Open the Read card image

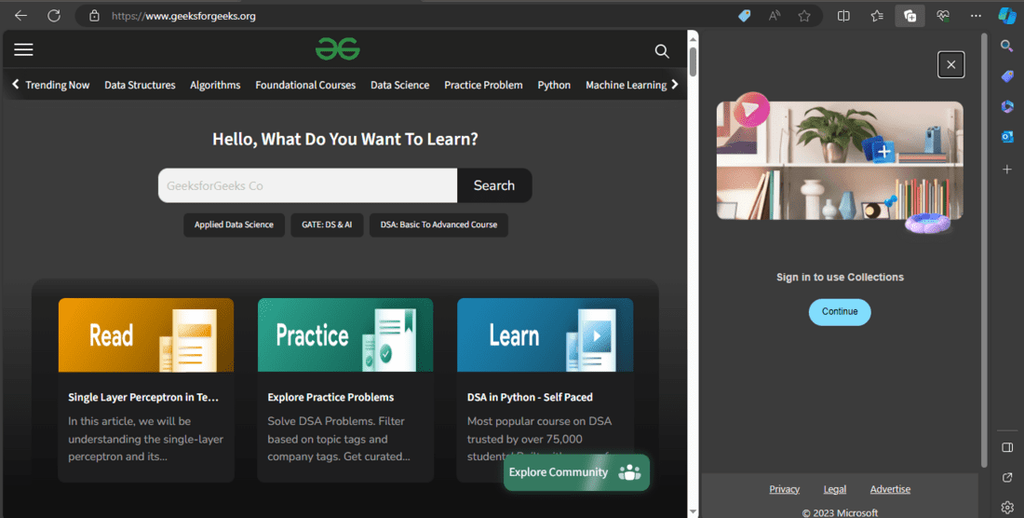(x=146, y=335)
